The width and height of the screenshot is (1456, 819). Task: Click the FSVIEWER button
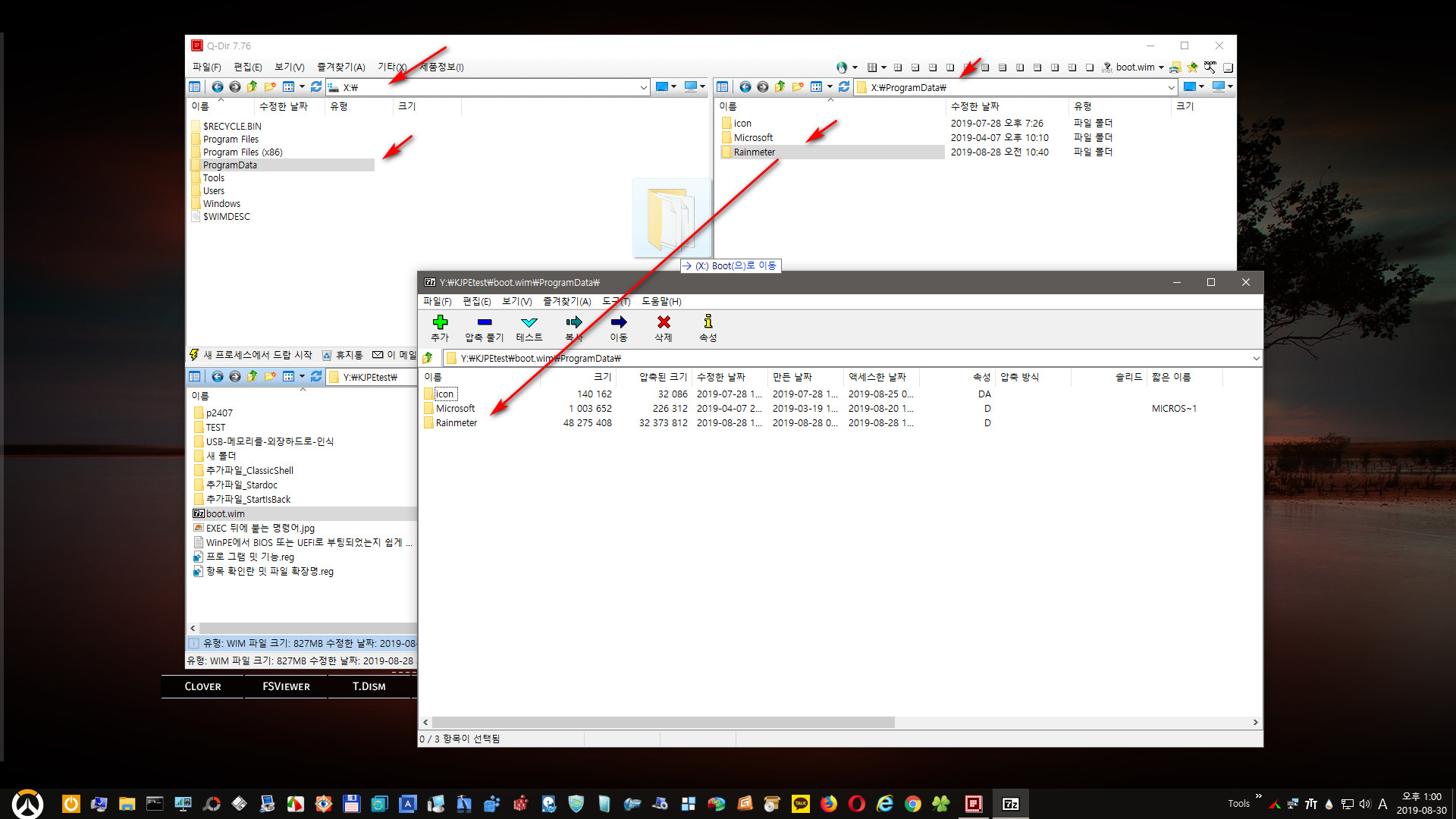286,686
